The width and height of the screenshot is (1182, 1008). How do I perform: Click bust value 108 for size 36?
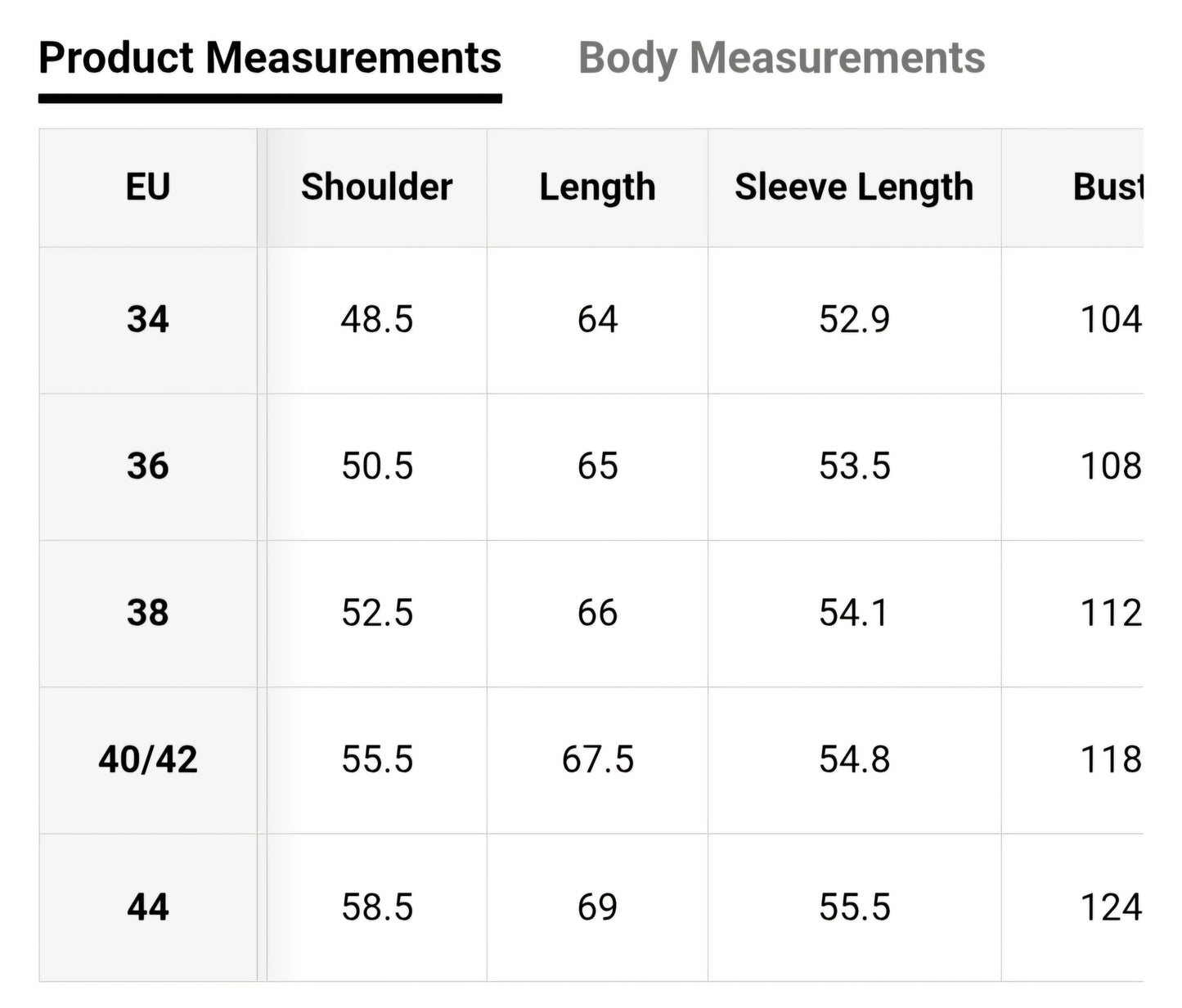(1110, 466)
